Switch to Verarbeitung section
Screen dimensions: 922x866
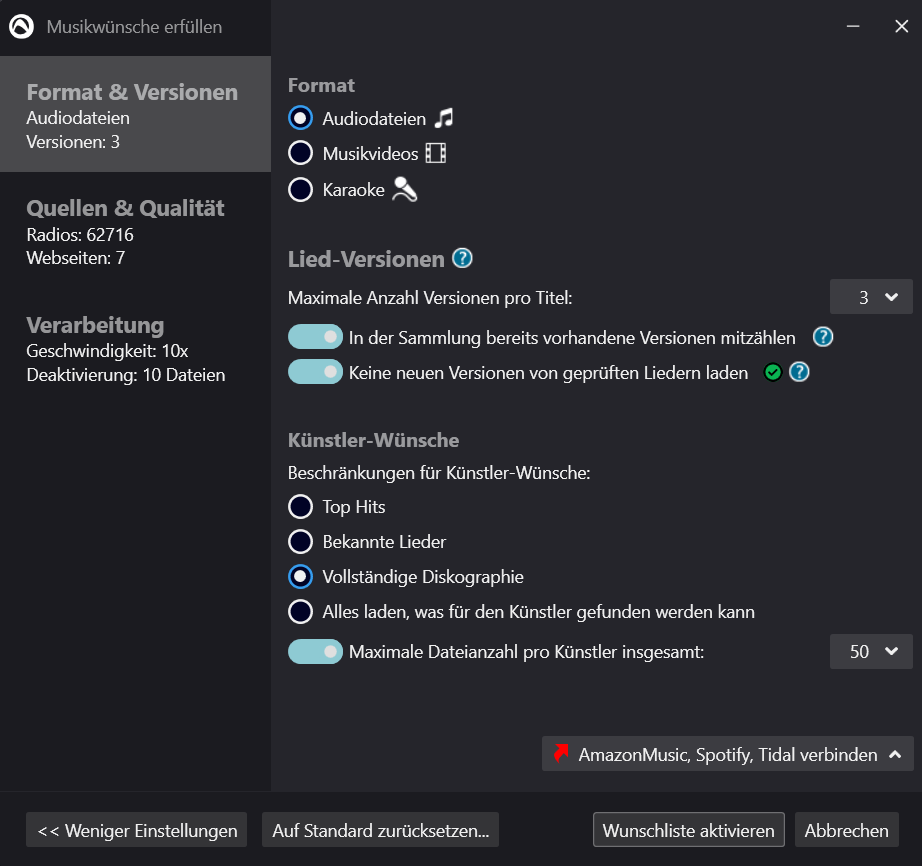point(135,349)
